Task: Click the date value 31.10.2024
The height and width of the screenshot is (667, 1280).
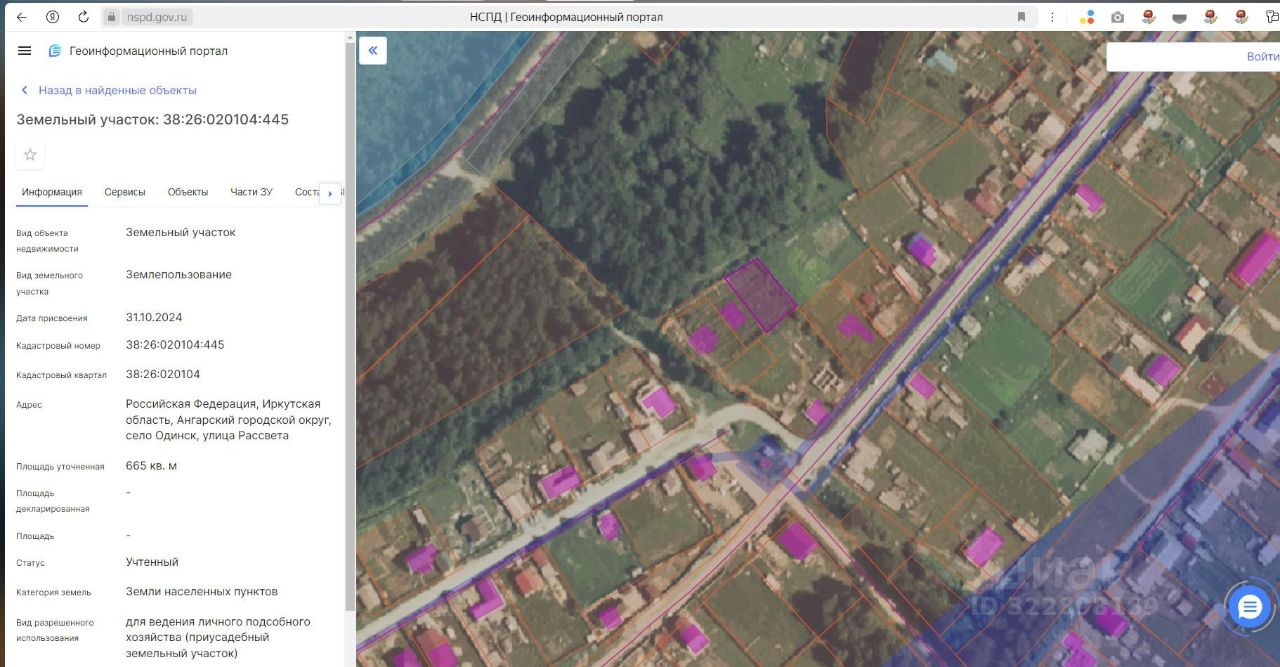Action: [x=154, y=317]
